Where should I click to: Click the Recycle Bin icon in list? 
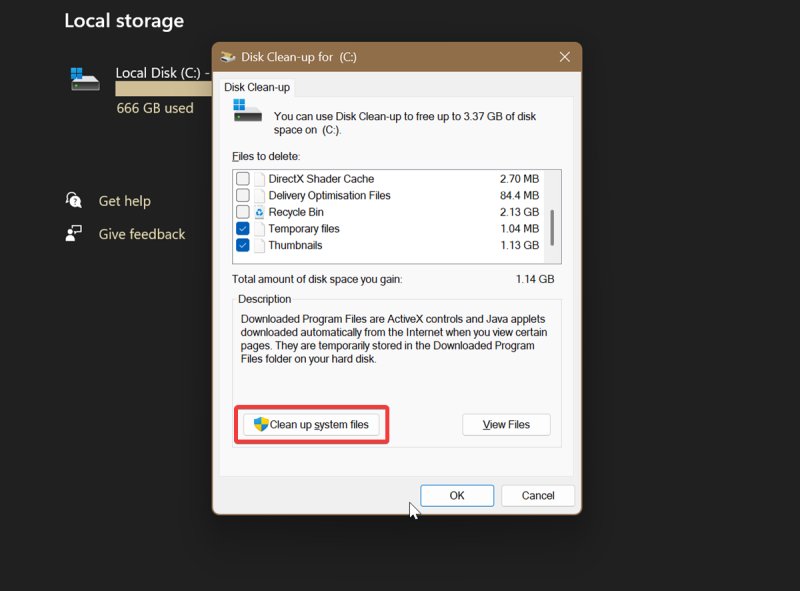pos(259,212)
